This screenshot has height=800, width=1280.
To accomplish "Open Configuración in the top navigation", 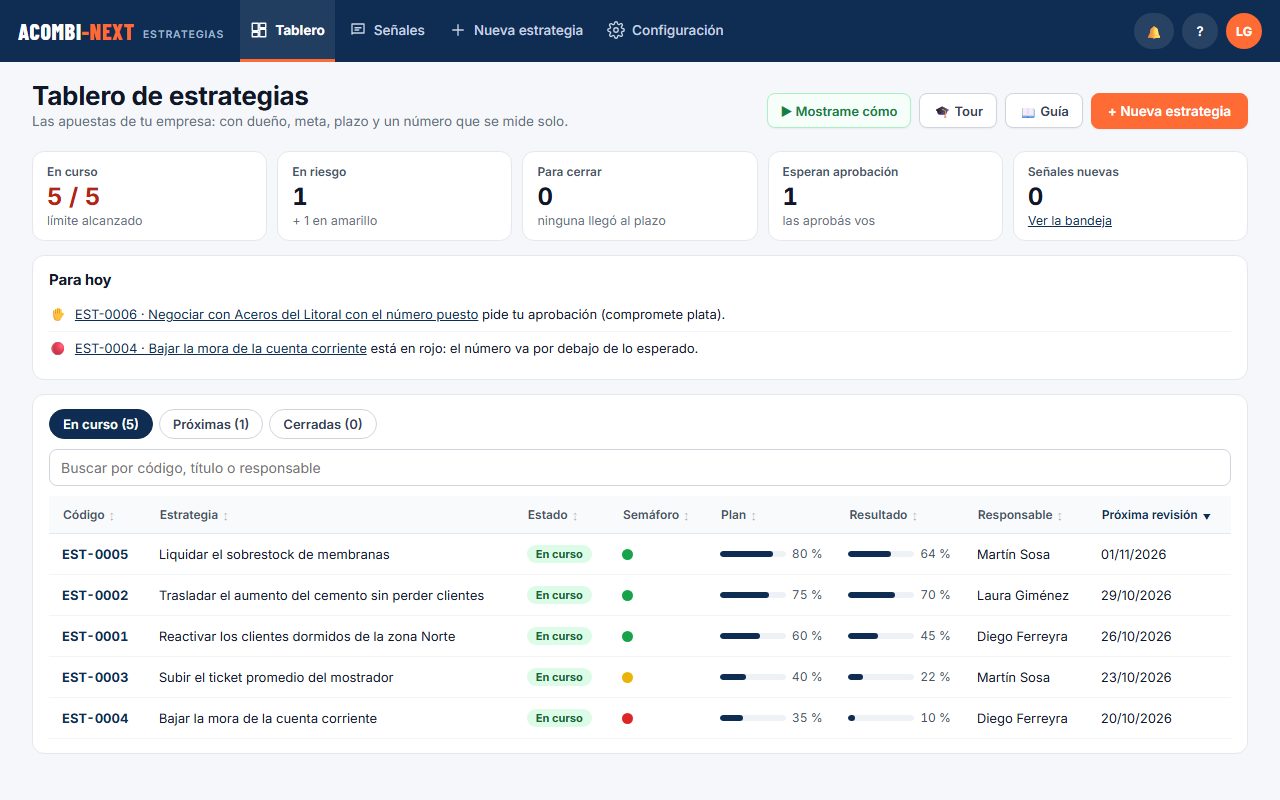I will (665, 31).
